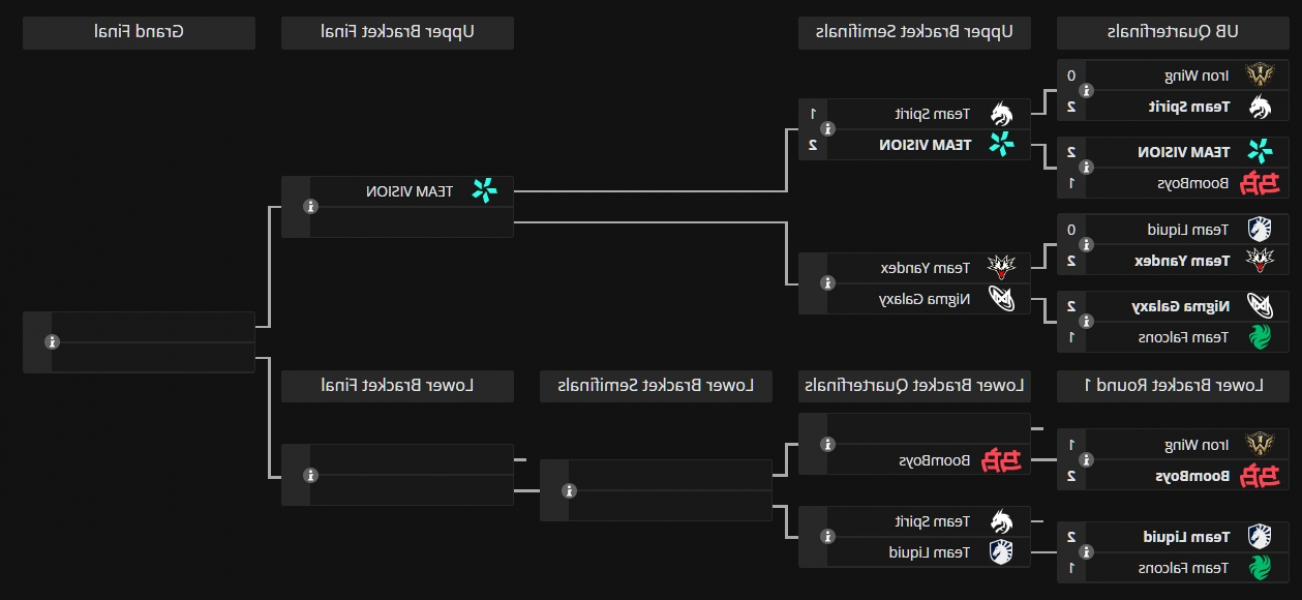
Task: Show info for Iron Wing vs BoomBoys lower bracket match
Action: coord(1086,460)
